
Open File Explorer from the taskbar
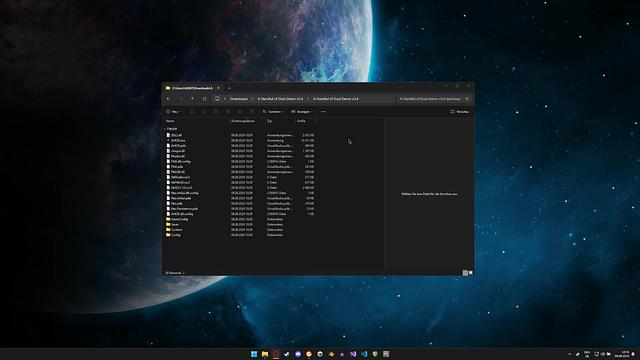point(265,354)
